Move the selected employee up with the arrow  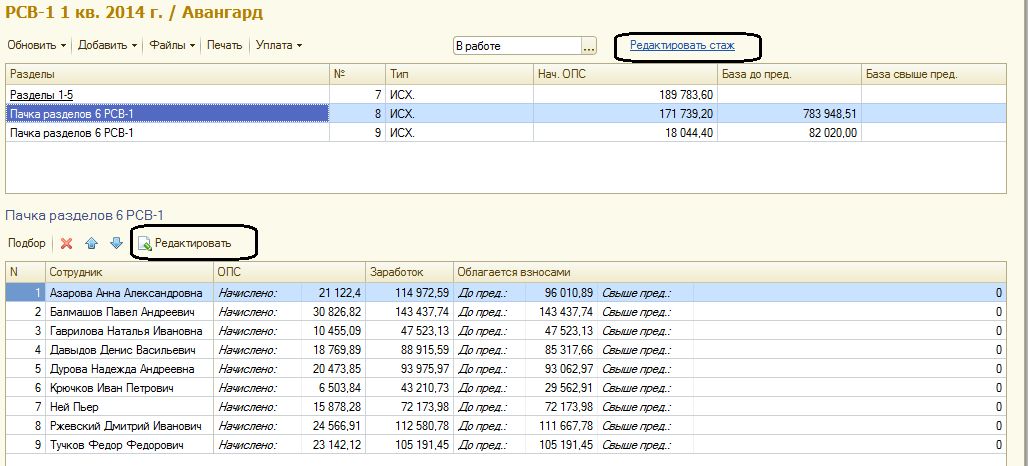pyautogui.click(x=92, y=243)
